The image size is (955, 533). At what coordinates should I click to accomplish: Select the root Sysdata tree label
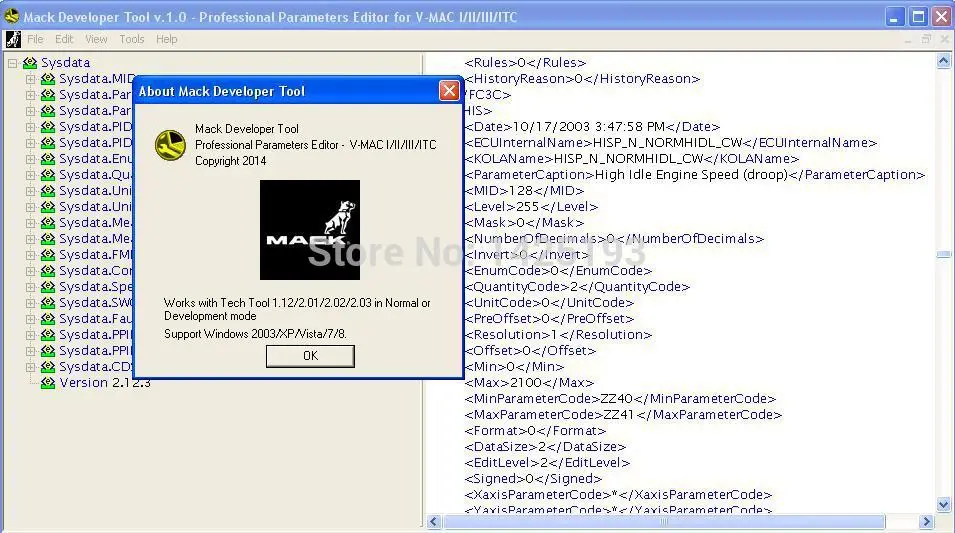pyautogui.click(x=65, y=63)
